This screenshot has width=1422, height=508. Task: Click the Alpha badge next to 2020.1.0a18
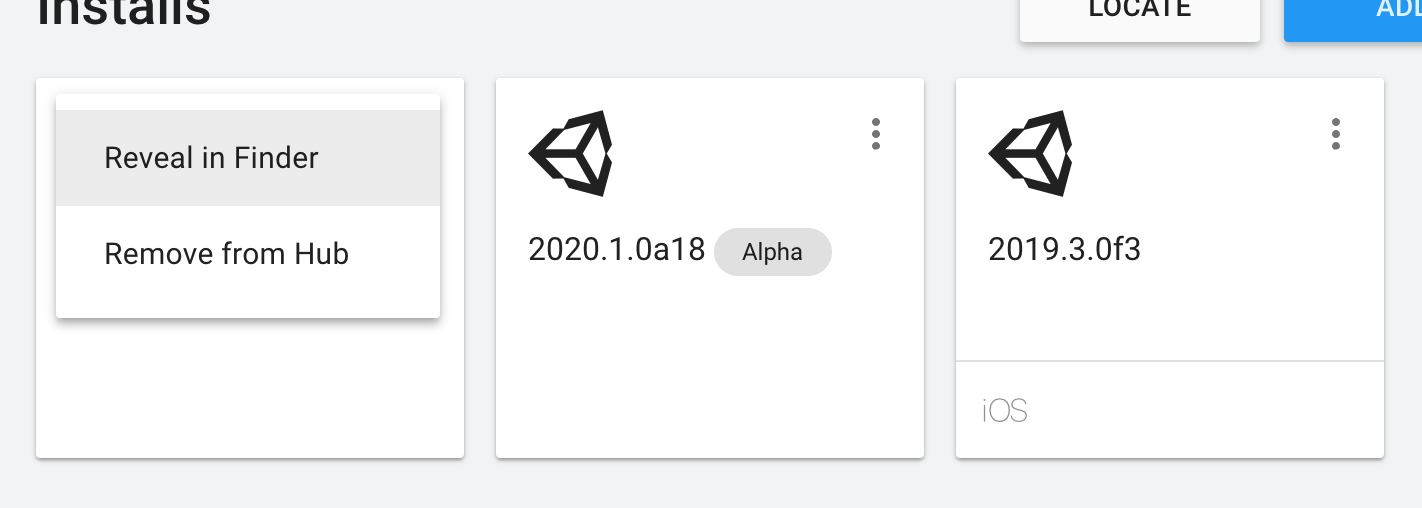(x=772, y=252)
